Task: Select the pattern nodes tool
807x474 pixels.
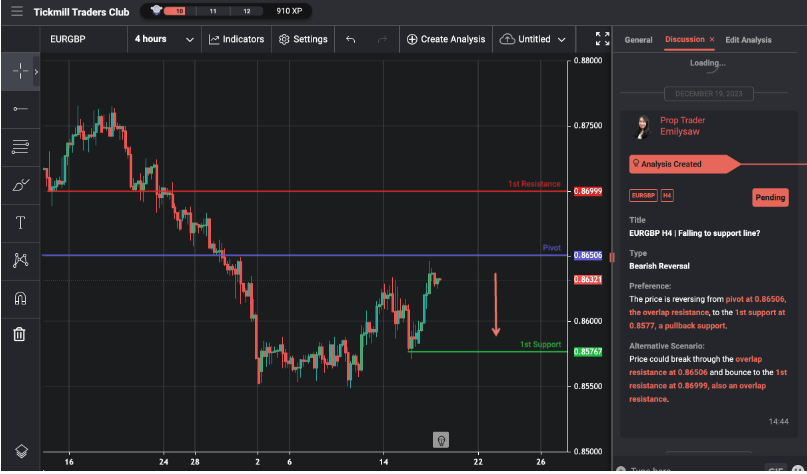Action: pyautogui.click(x=20, y=260)
